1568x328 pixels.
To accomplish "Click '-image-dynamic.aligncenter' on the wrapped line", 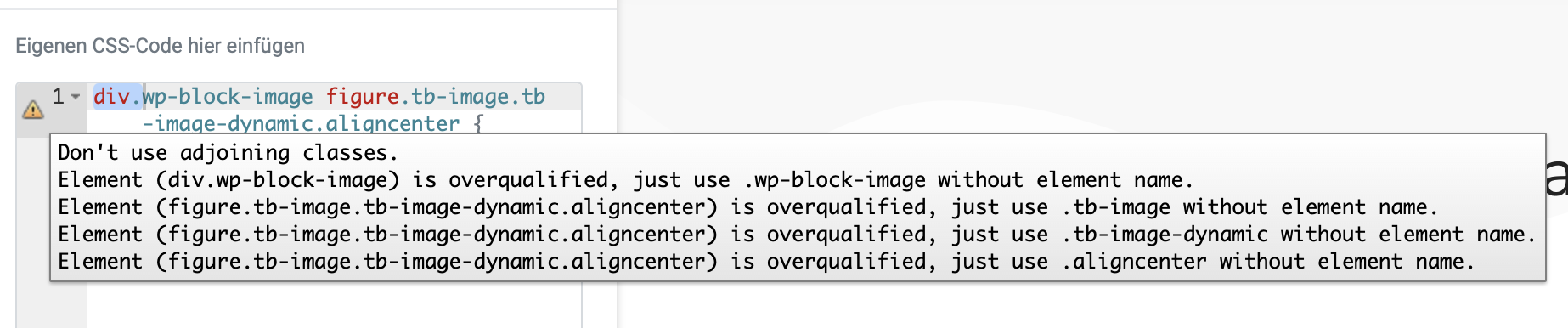I will click(301, 124).
